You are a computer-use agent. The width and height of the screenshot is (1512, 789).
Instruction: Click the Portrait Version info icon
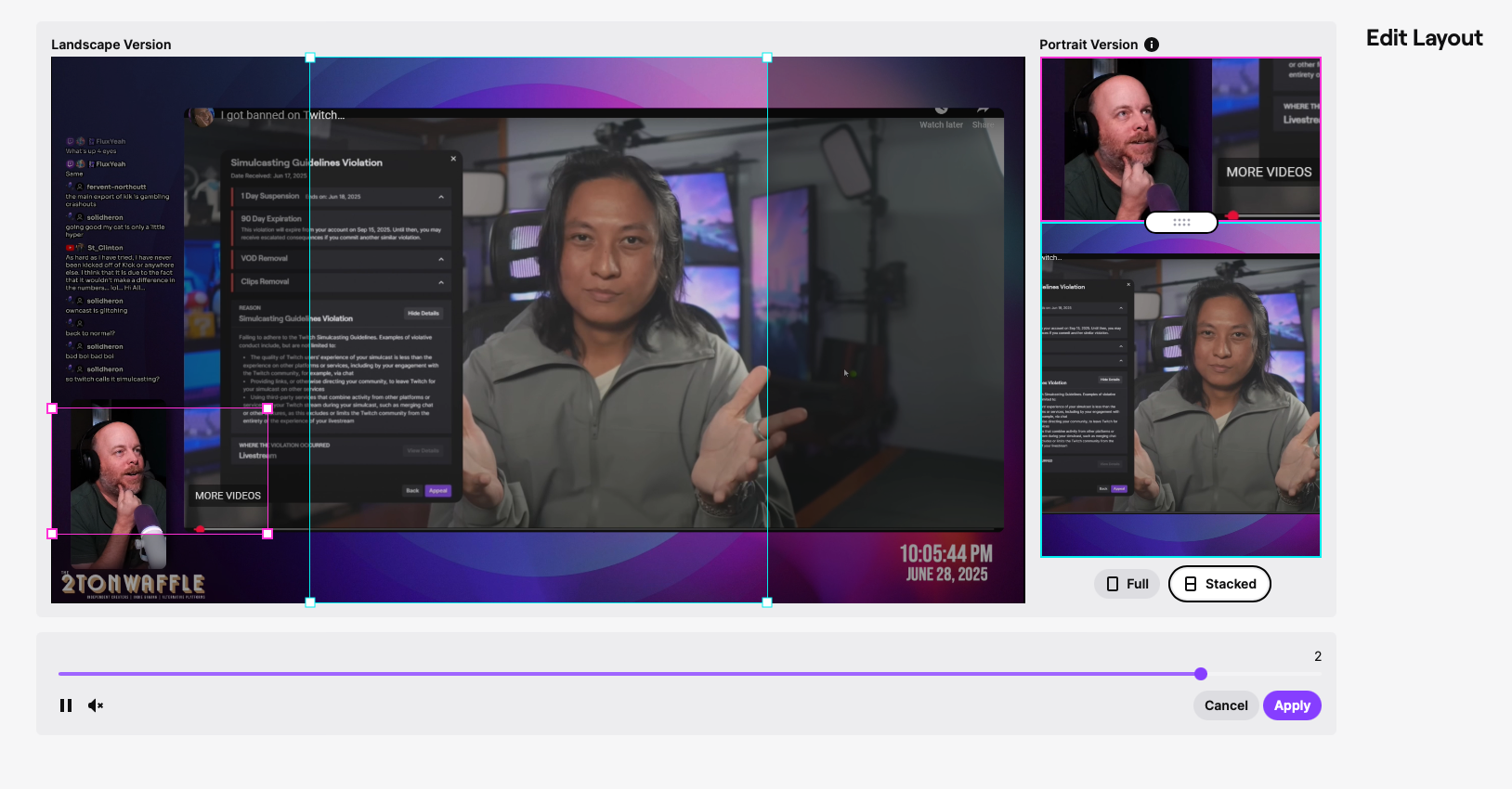pyautogui.click(x=1152, y=45)
